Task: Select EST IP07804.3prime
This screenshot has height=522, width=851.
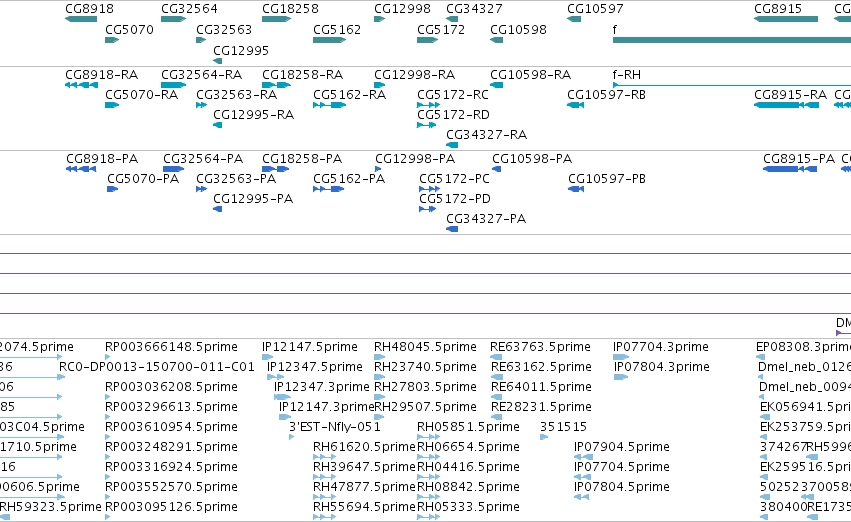Action: point(662,367)
